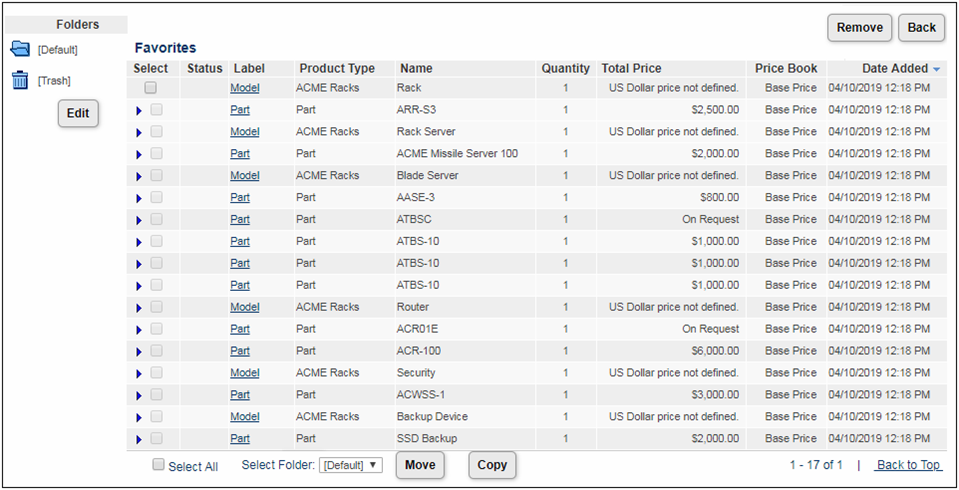Click the Copy button

(492, 465)
